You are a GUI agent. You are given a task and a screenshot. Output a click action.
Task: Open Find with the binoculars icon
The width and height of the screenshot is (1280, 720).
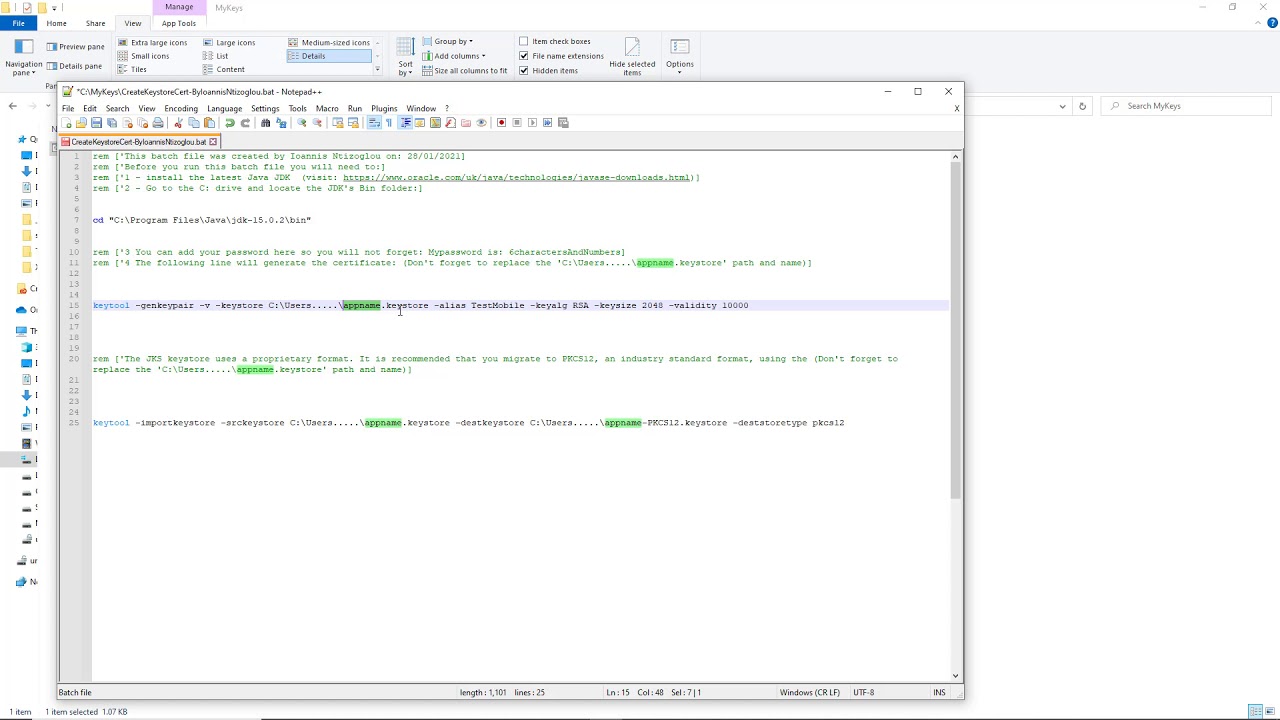[265, 123]
